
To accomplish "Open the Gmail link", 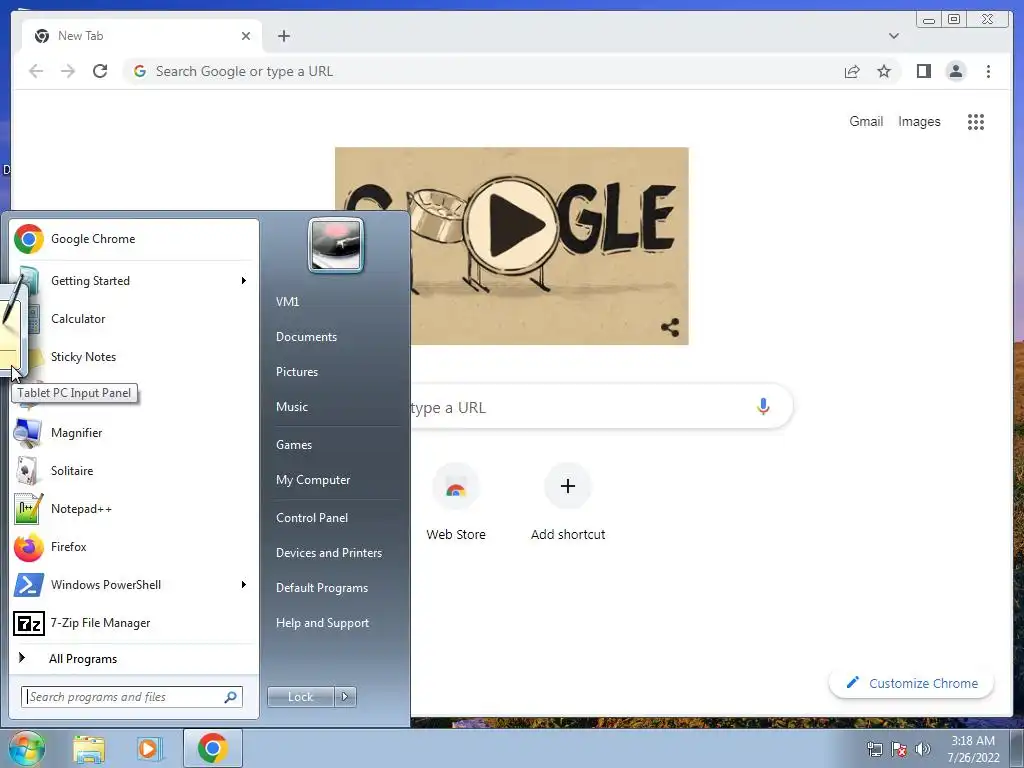I will (866, 121).
